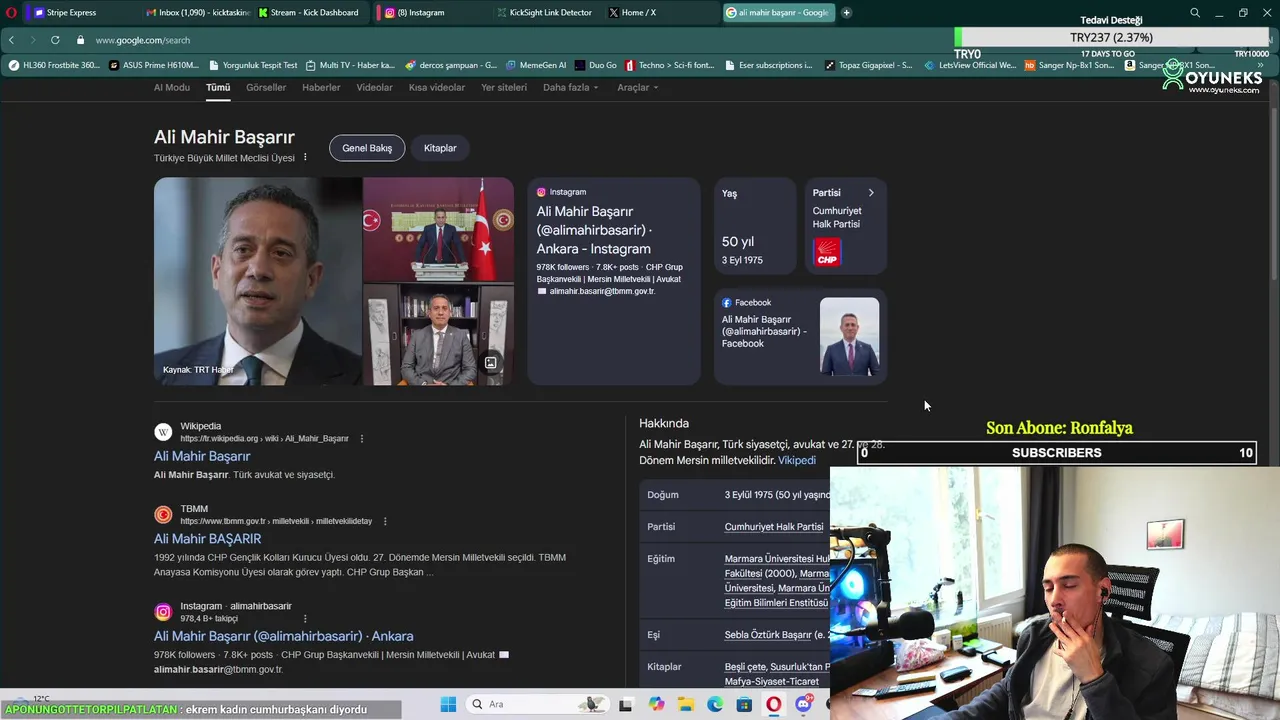The width and height of the screenshot is (1280, 720).
Task: Click the Instagram favicon in search results
Action: pos(163,612)
